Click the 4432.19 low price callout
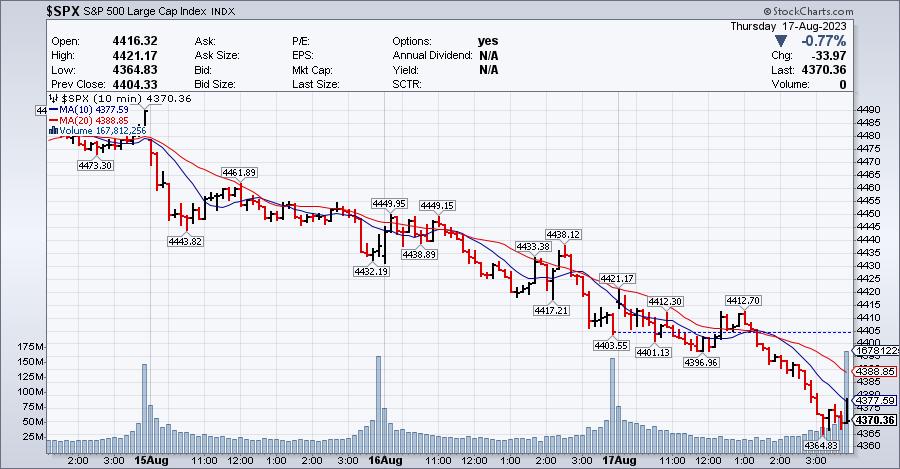Viewport: 900px width, 469px height. [371, 272]
